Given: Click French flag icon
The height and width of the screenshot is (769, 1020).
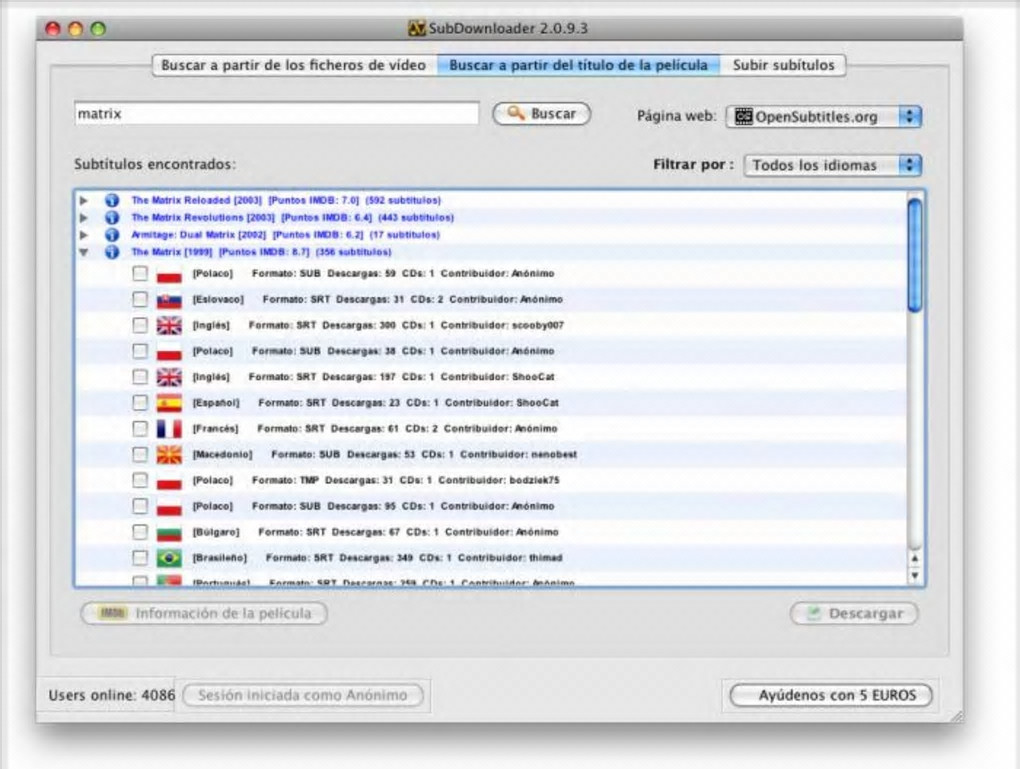Looking at the screenshot, I should click(x=169, y=429).
